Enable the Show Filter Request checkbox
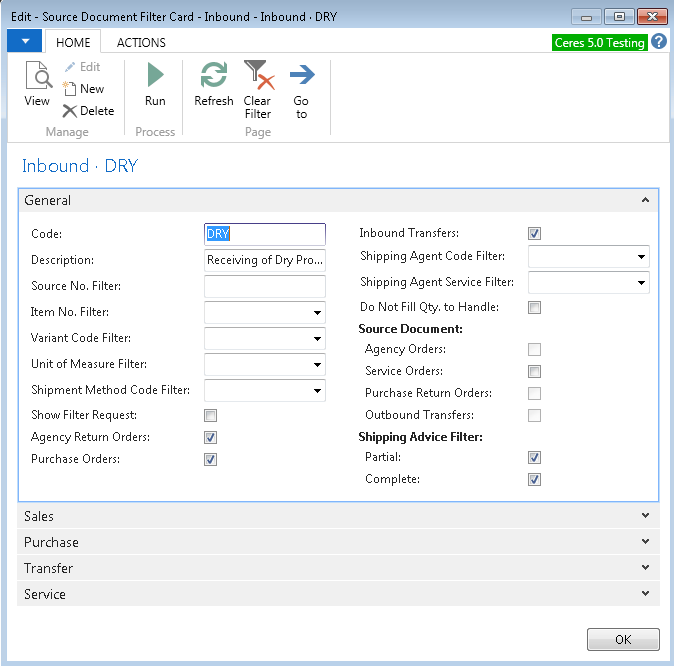Viewport: 674px width, 666px height. pyautogui.click(x=211, y=415)
